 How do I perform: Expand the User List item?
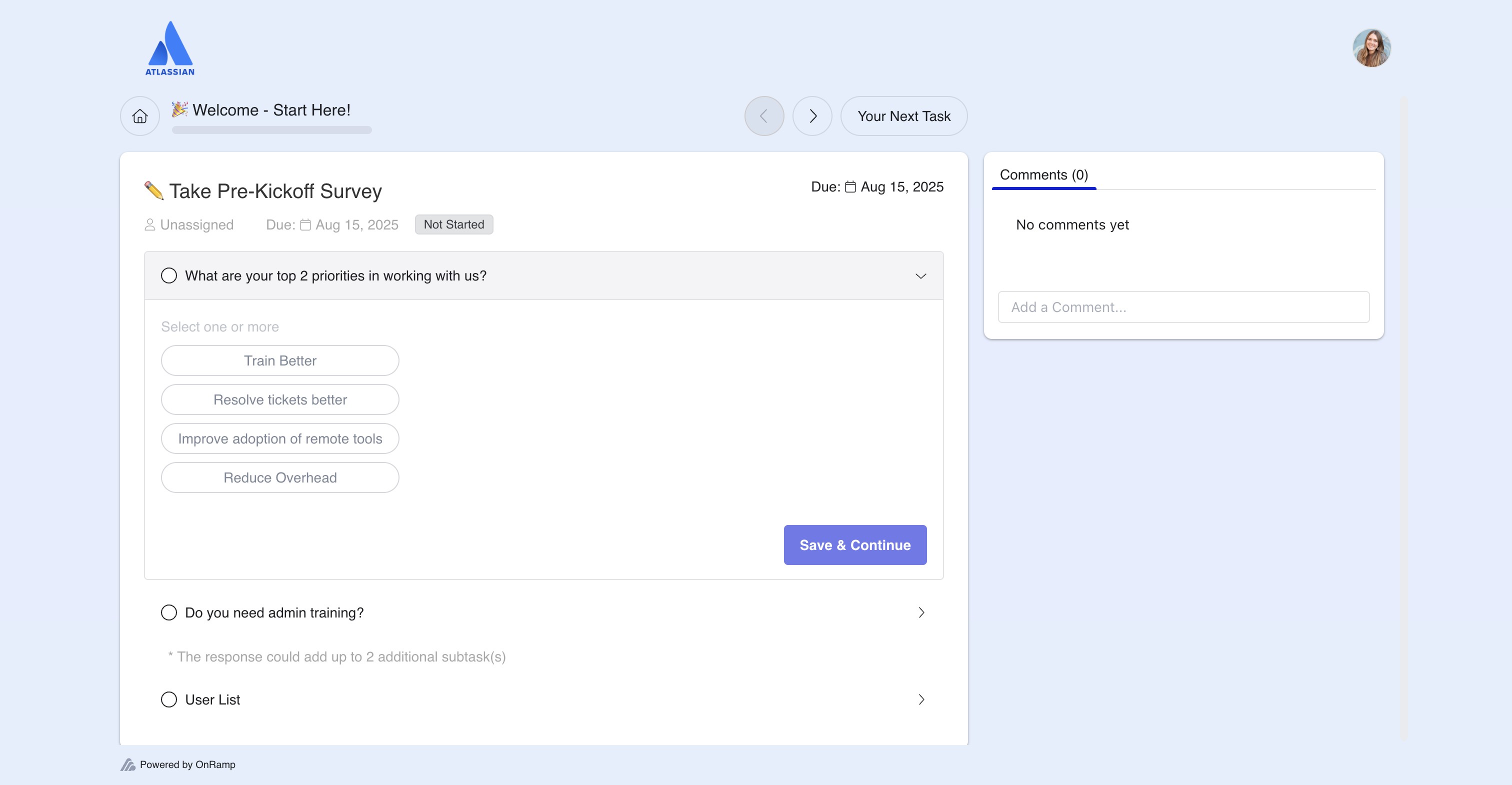coord(921,699)
